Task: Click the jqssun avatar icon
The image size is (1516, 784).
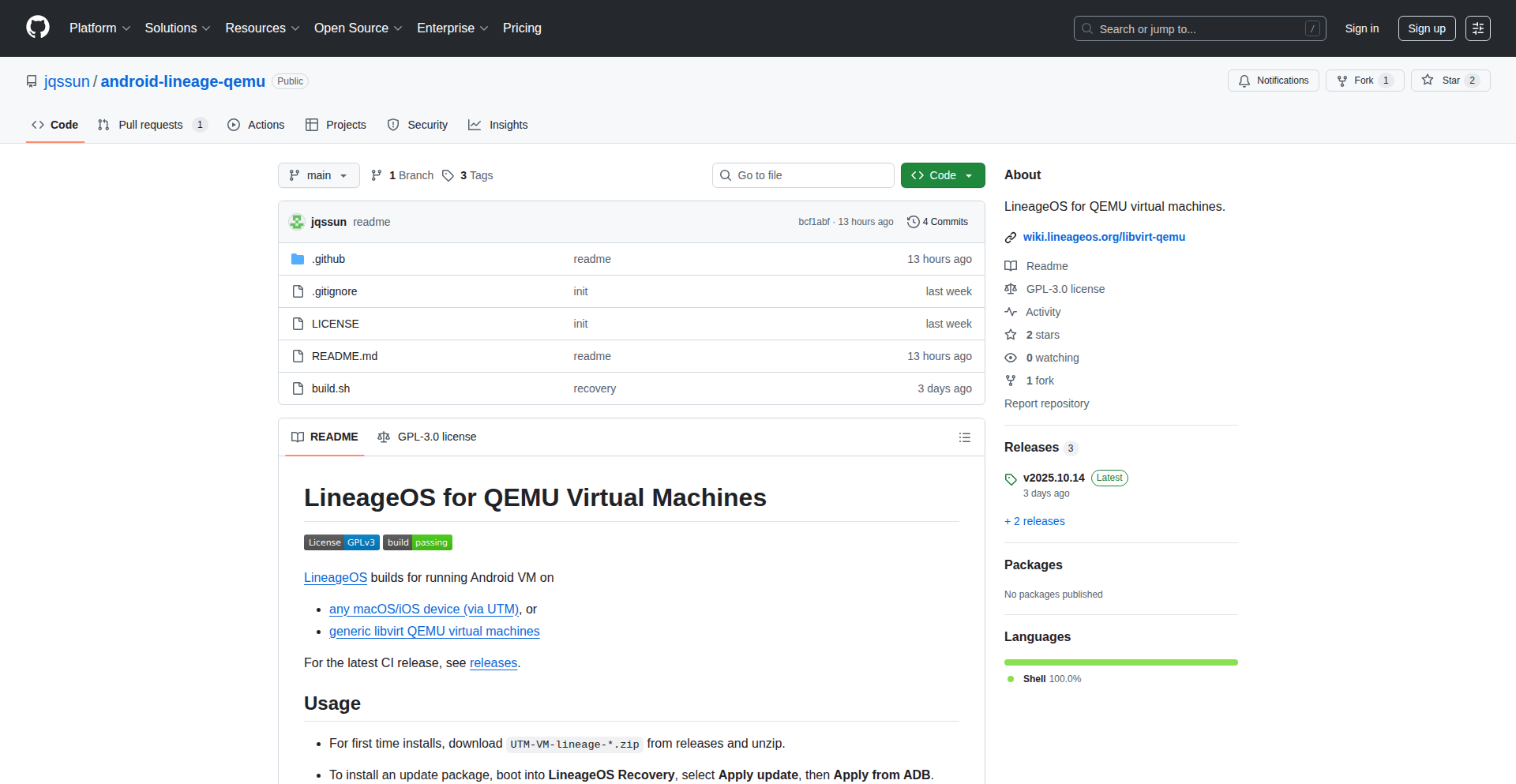Action: click(297, 222)
